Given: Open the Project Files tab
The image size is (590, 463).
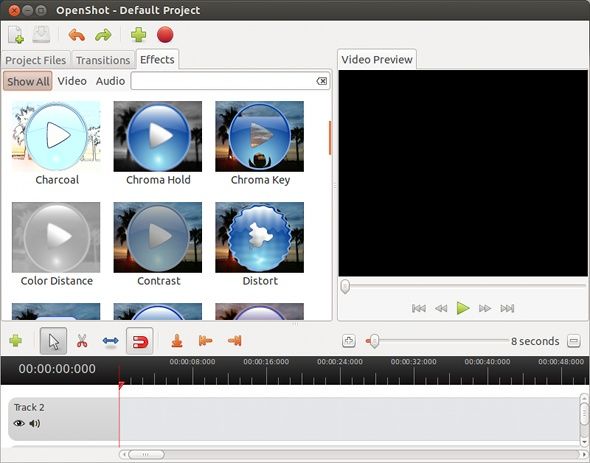Looking at the screenshot, I should (x=36, y=60).
